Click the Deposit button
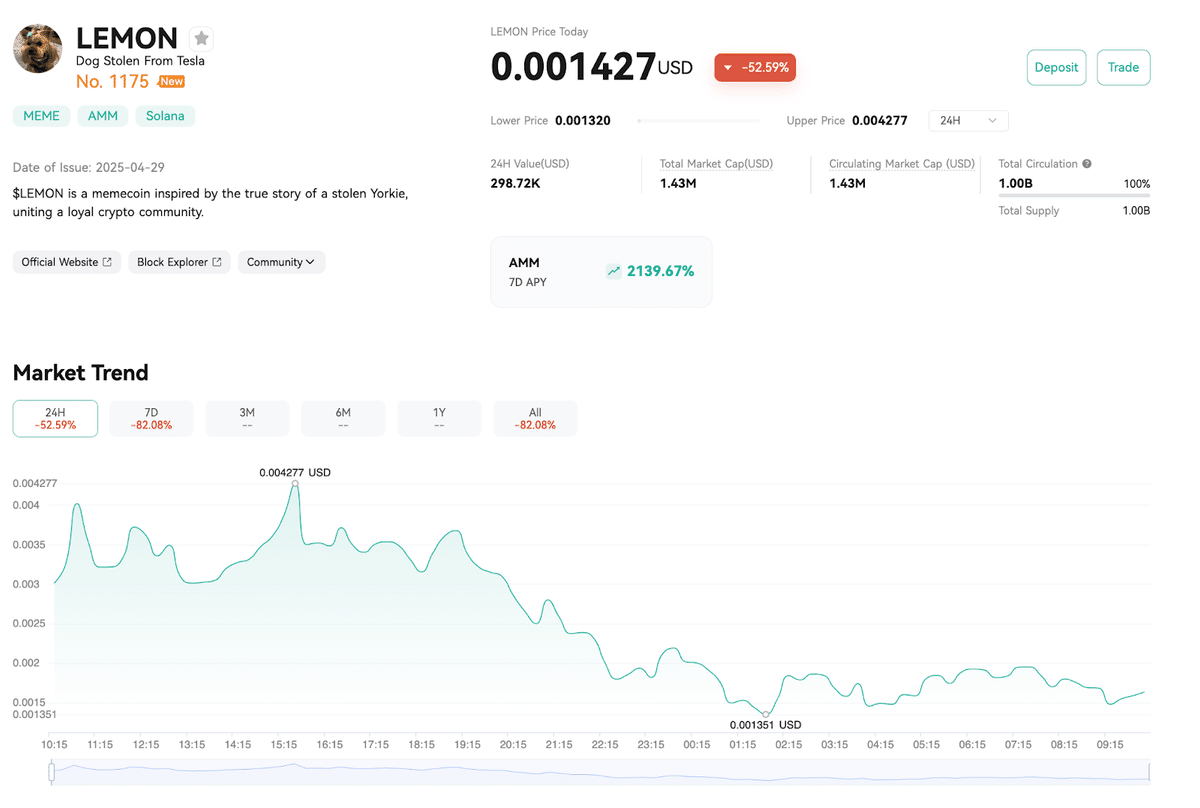The width and height of the screenshot is (1200, 808). (x=1056, y=67)
